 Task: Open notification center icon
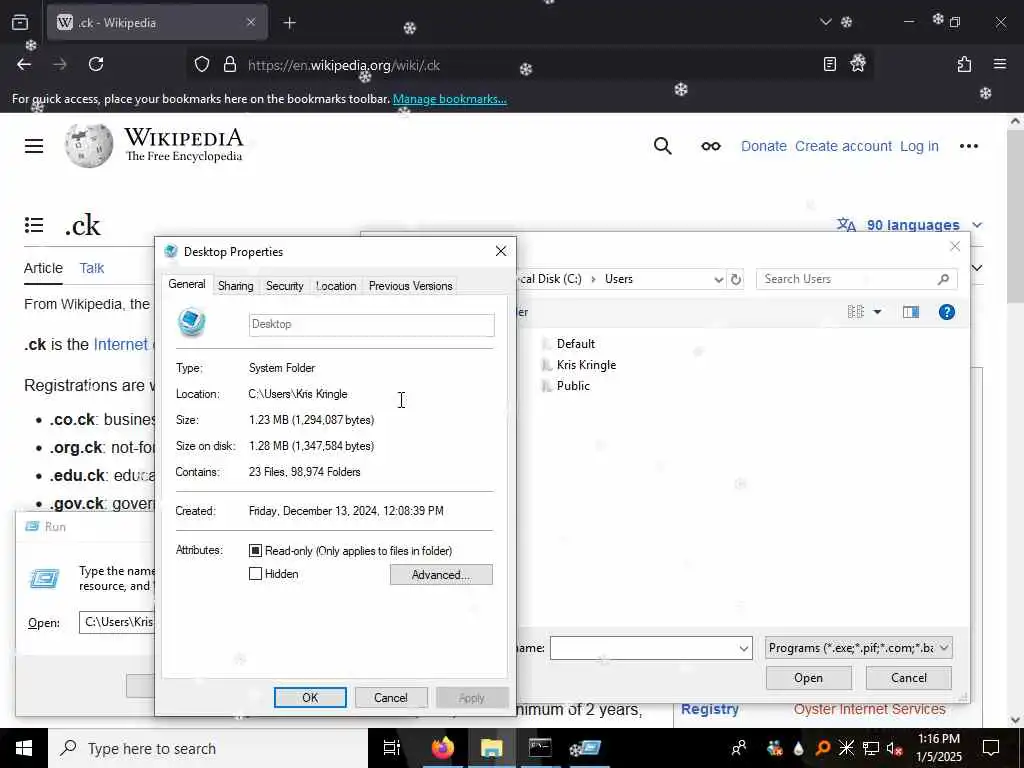(991, 748)
